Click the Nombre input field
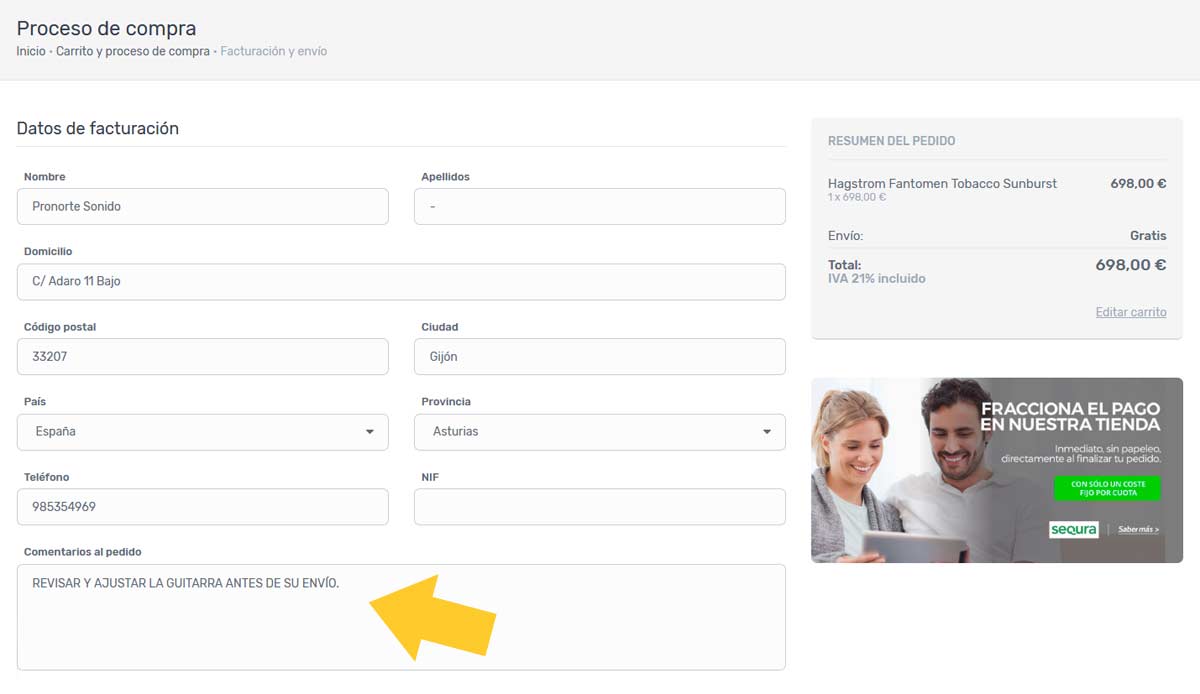This screenshot has width=1200, height=694. pos(203,206)
